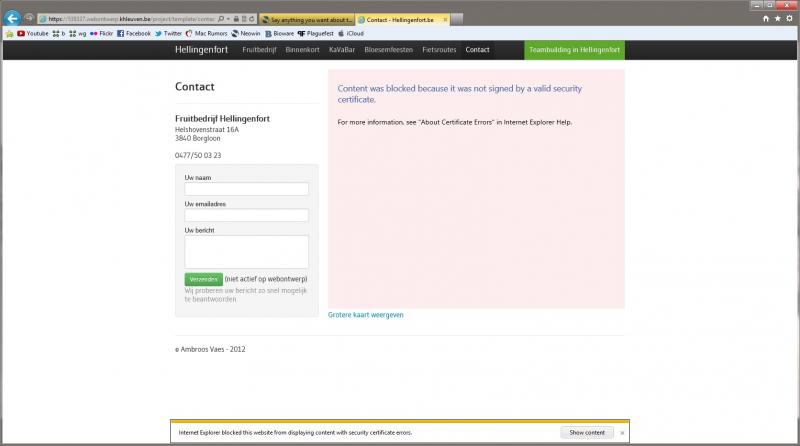800x446 pixels.
Task: Close the 'Contact - Hellingenfort.be' tab
Action: (445, 19)
